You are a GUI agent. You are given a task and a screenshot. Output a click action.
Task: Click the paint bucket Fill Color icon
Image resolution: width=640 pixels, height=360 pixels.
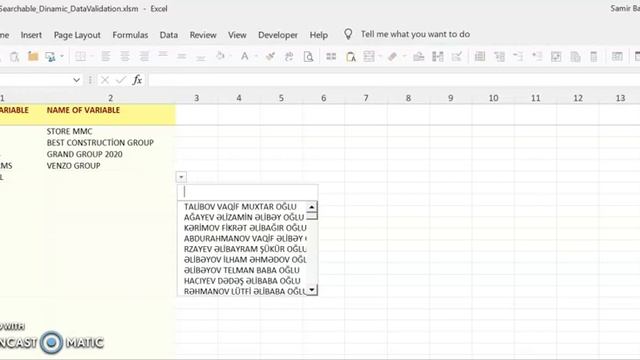click(x=220, y=56)
